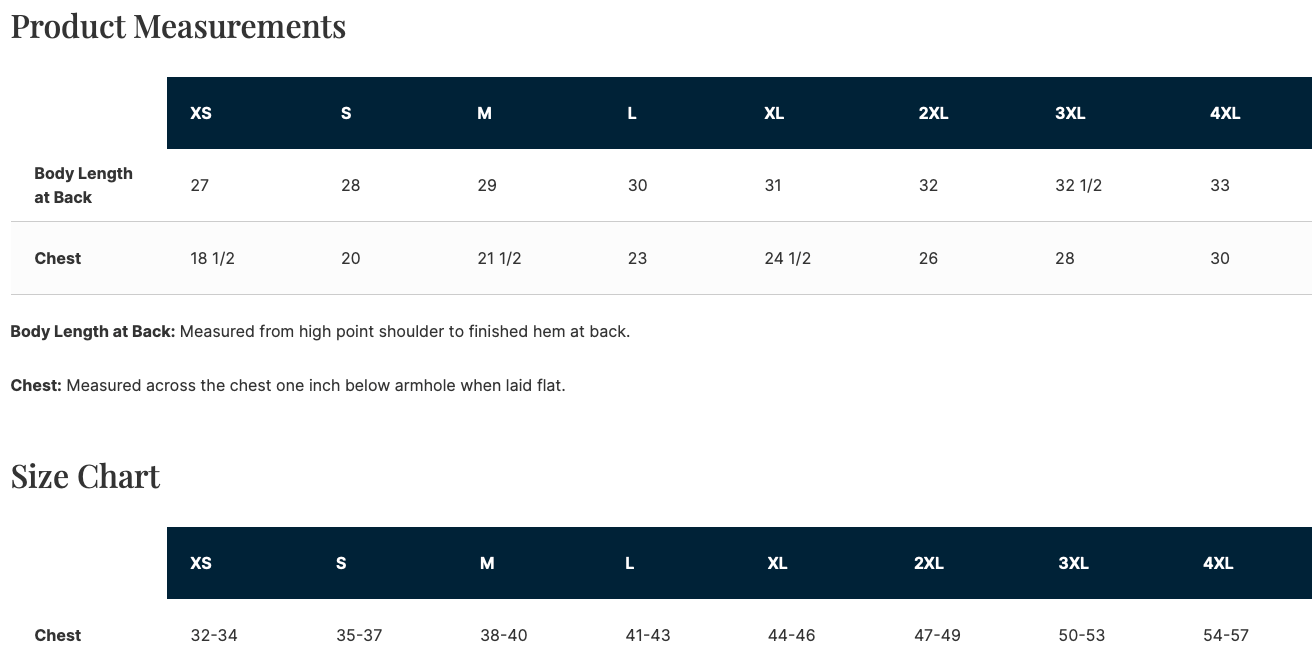Click the Product Measurements heading
This screenshot has height=661, width=1312.
(178, 26)
